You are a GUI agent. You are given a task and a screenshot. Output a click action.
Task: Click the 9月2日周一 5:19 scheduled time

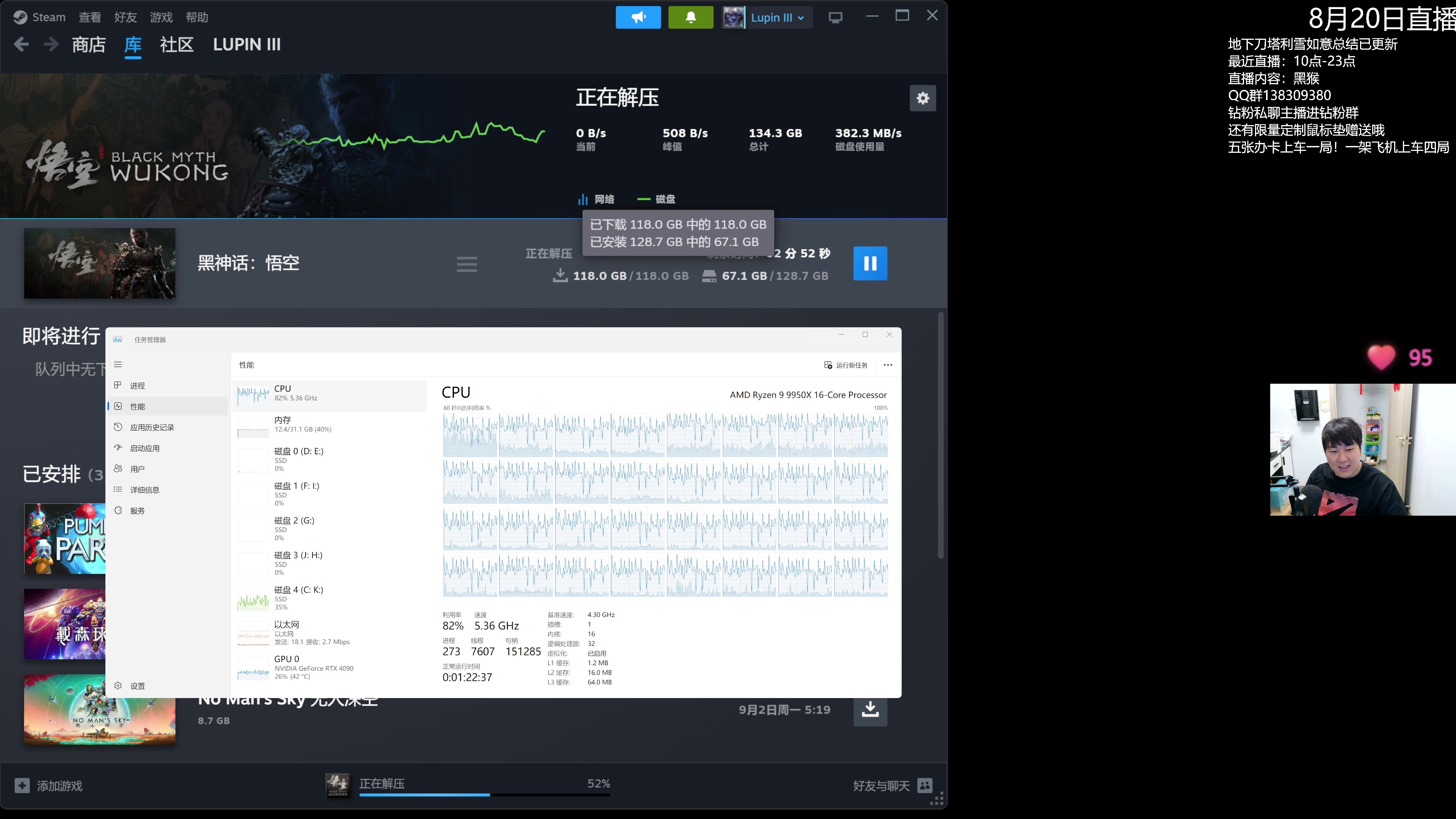click(x=784, y=710)
